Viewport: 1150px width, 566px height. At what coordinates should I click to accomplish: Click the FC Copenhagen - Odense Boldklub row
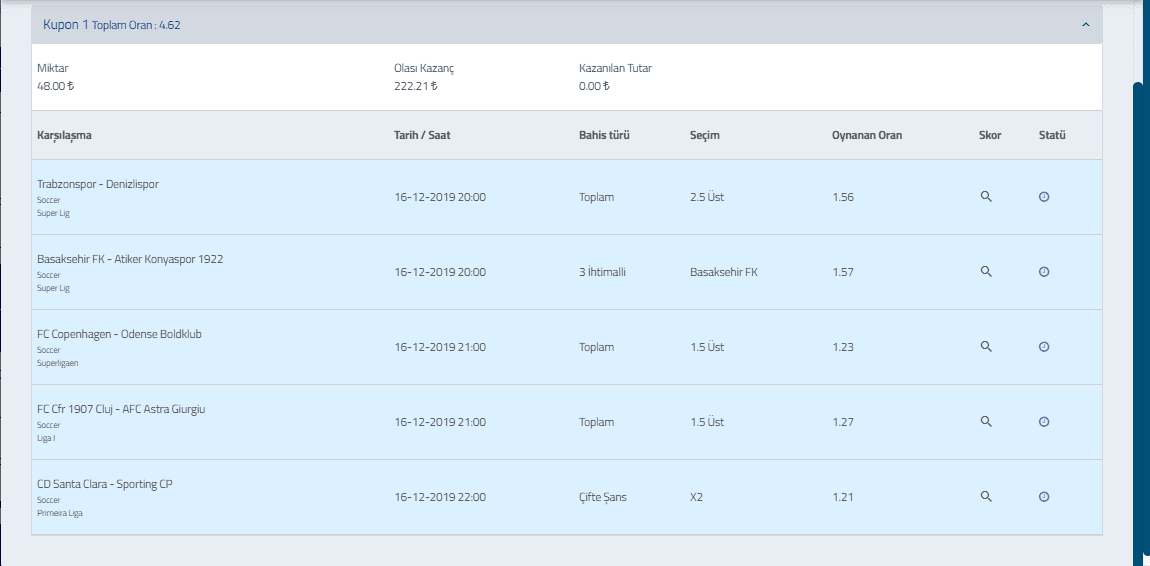point(566,347)
